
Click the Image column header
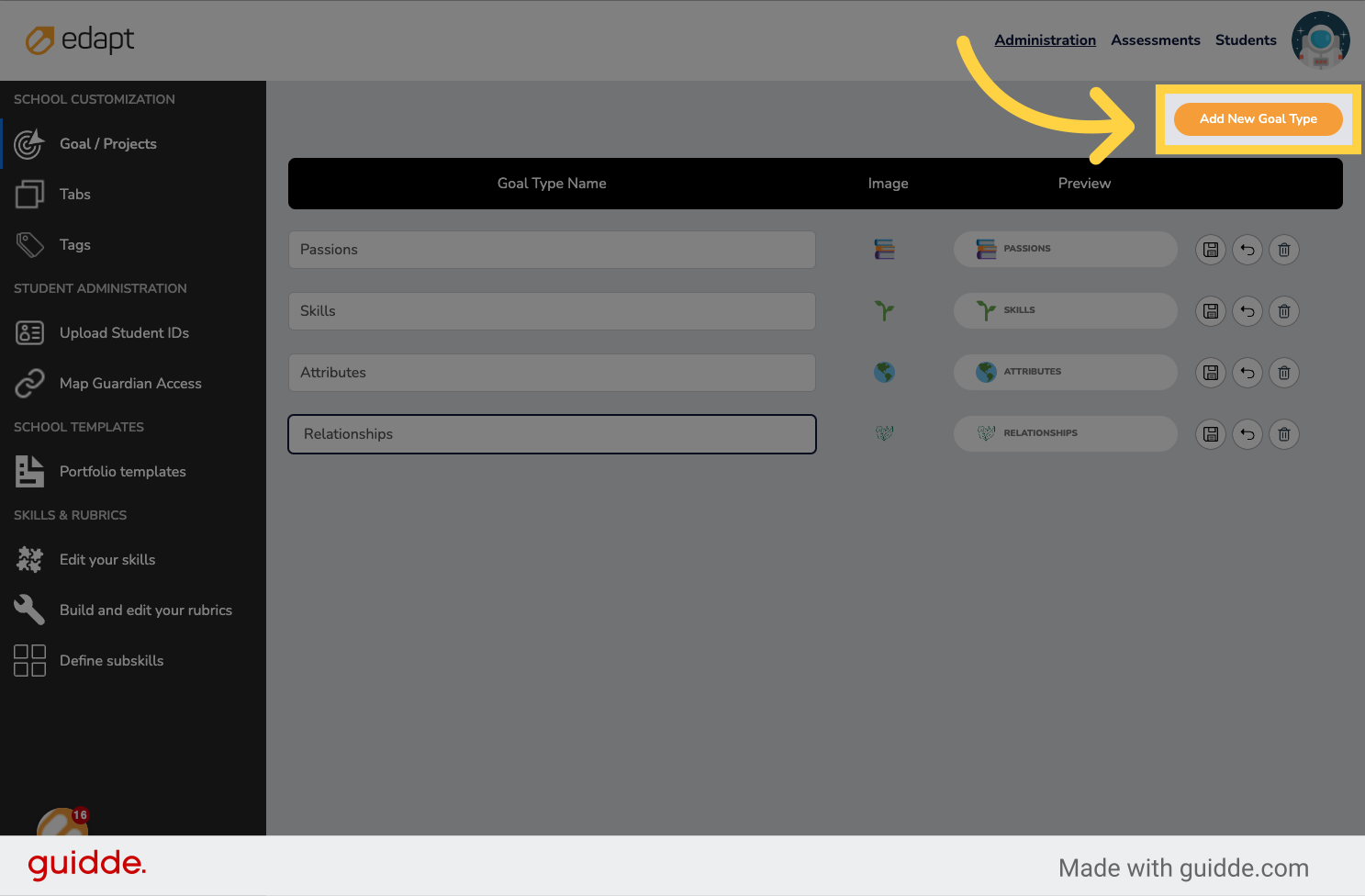(888, 184)
